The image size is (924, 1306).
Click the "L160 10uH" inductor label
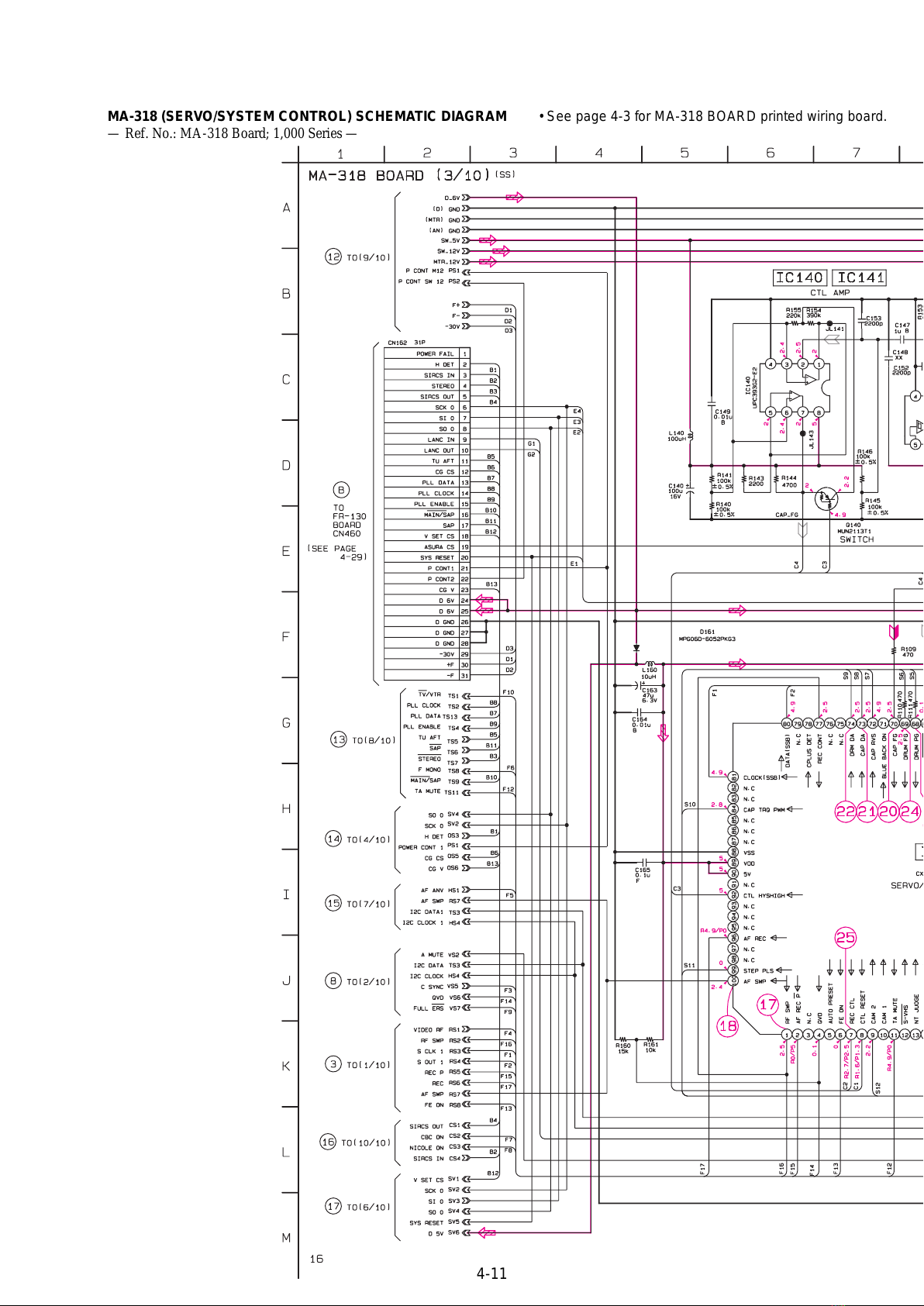pos(649,673)
